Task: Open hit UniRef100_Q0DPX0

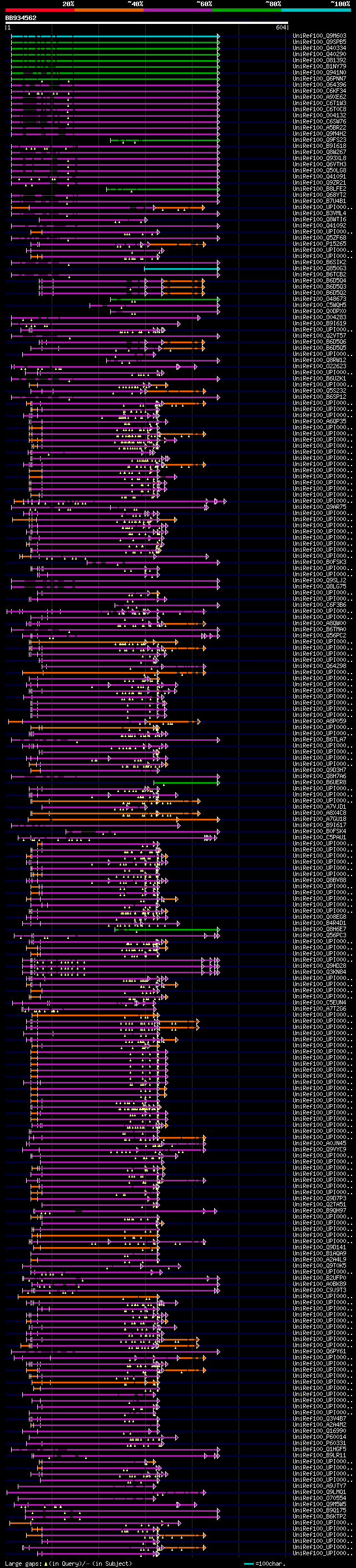Action: click(319, 311)
